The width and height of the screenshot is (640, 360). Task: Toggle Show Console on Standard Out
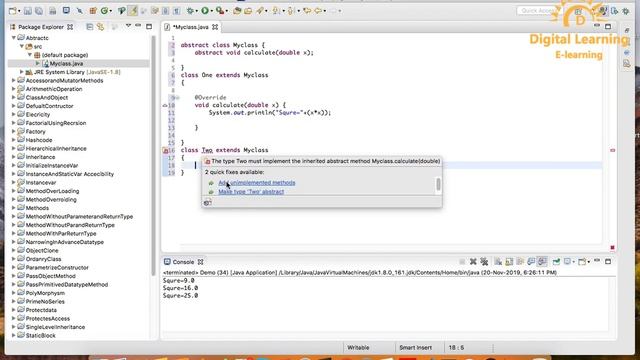pos(531,262)
